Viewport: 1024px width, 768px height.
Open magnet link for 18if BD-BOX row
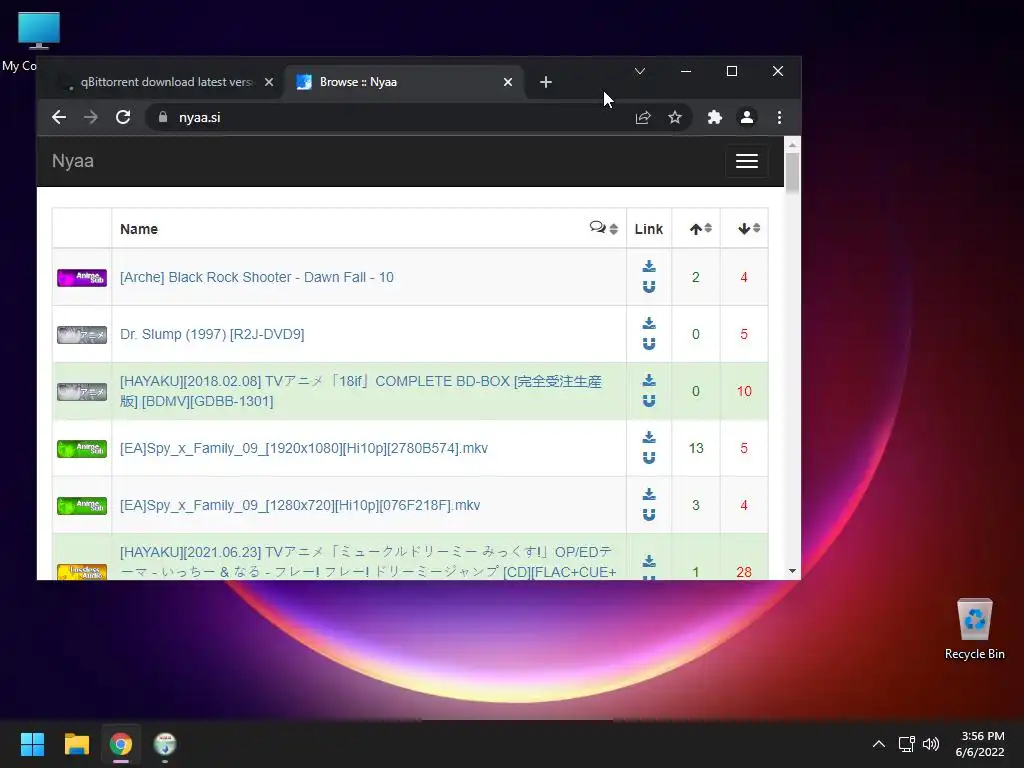point(648,401)
